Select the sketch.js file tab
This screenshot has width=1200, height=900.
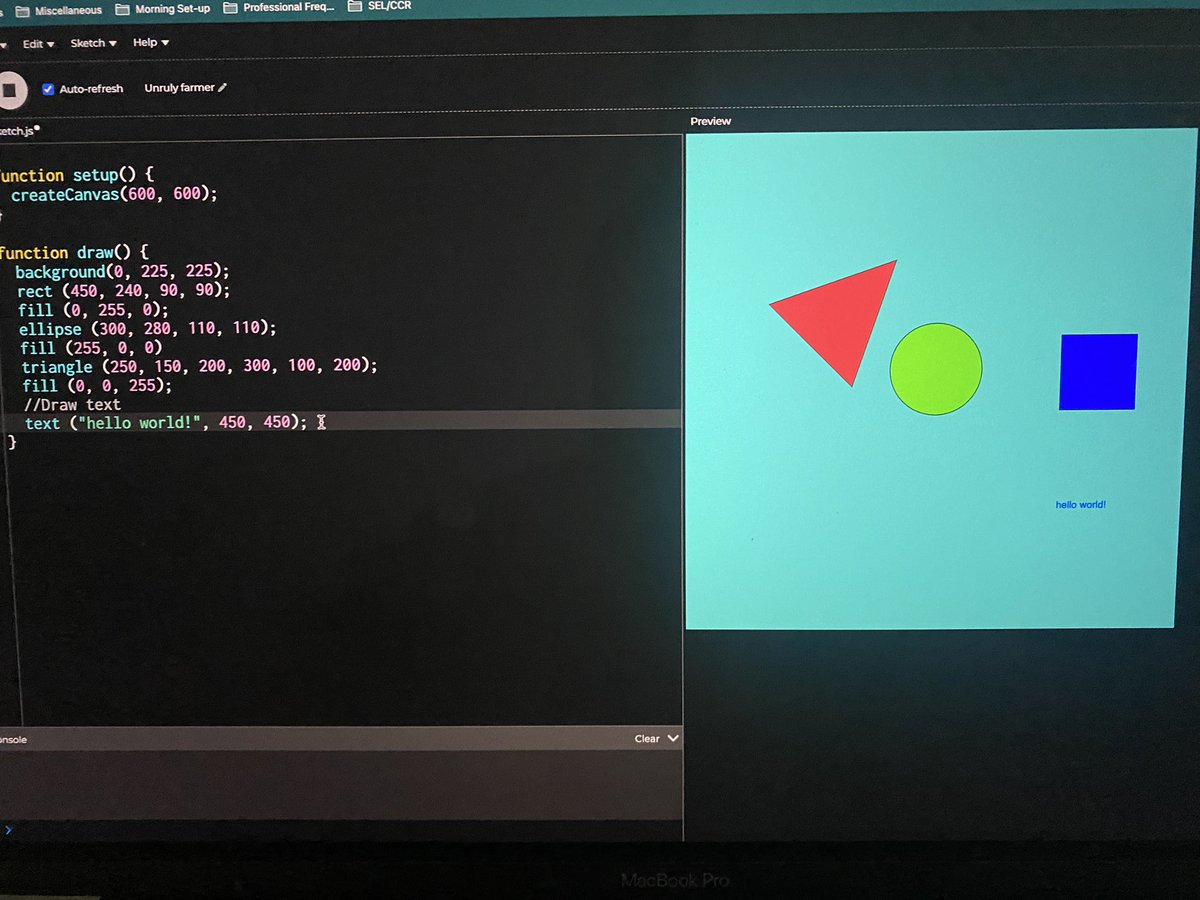coord(19,130)
